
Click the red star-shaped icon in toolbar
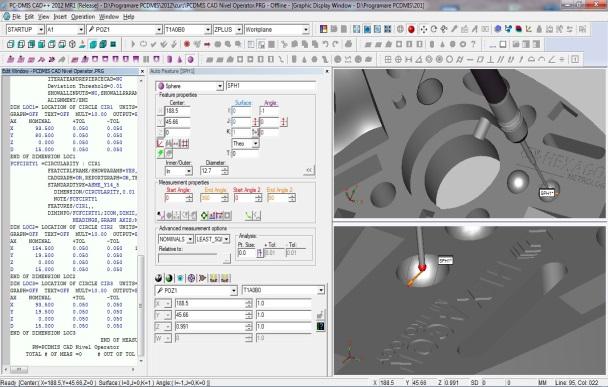[187, 44]
